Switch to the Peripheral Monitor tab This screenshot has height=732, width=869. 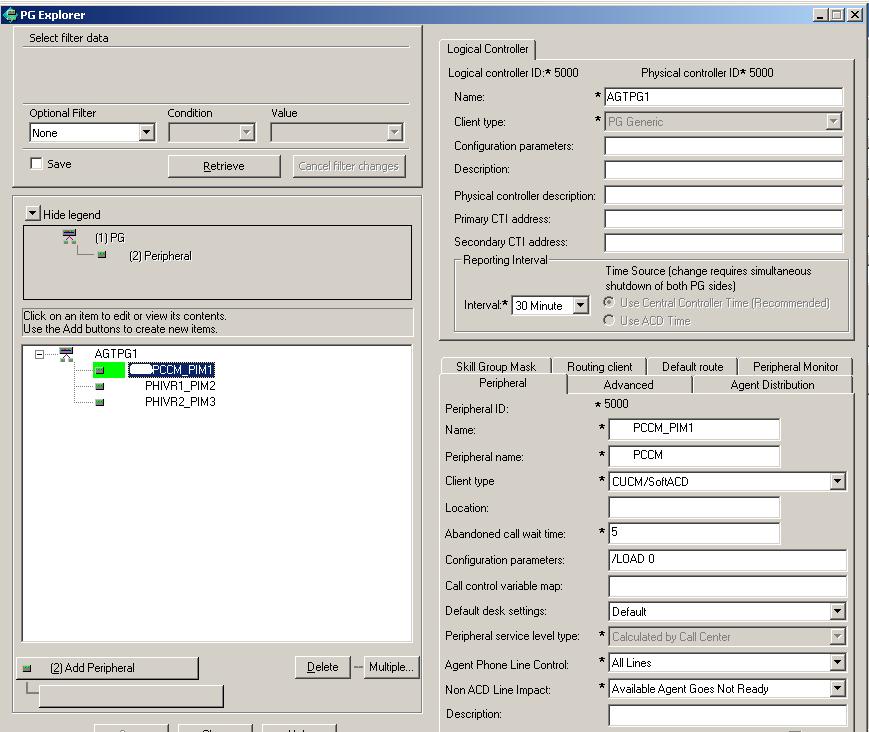795,366
